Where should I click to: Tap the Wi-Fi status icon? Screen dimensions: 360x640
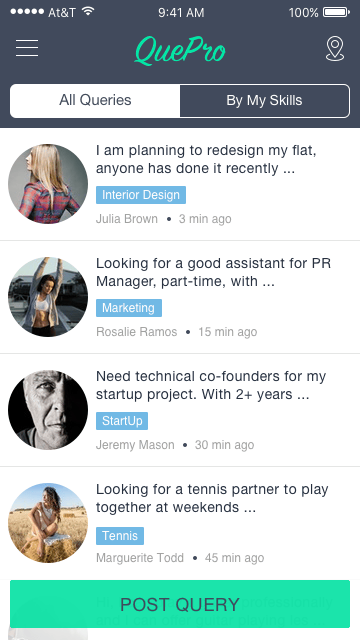click(88, 11)
